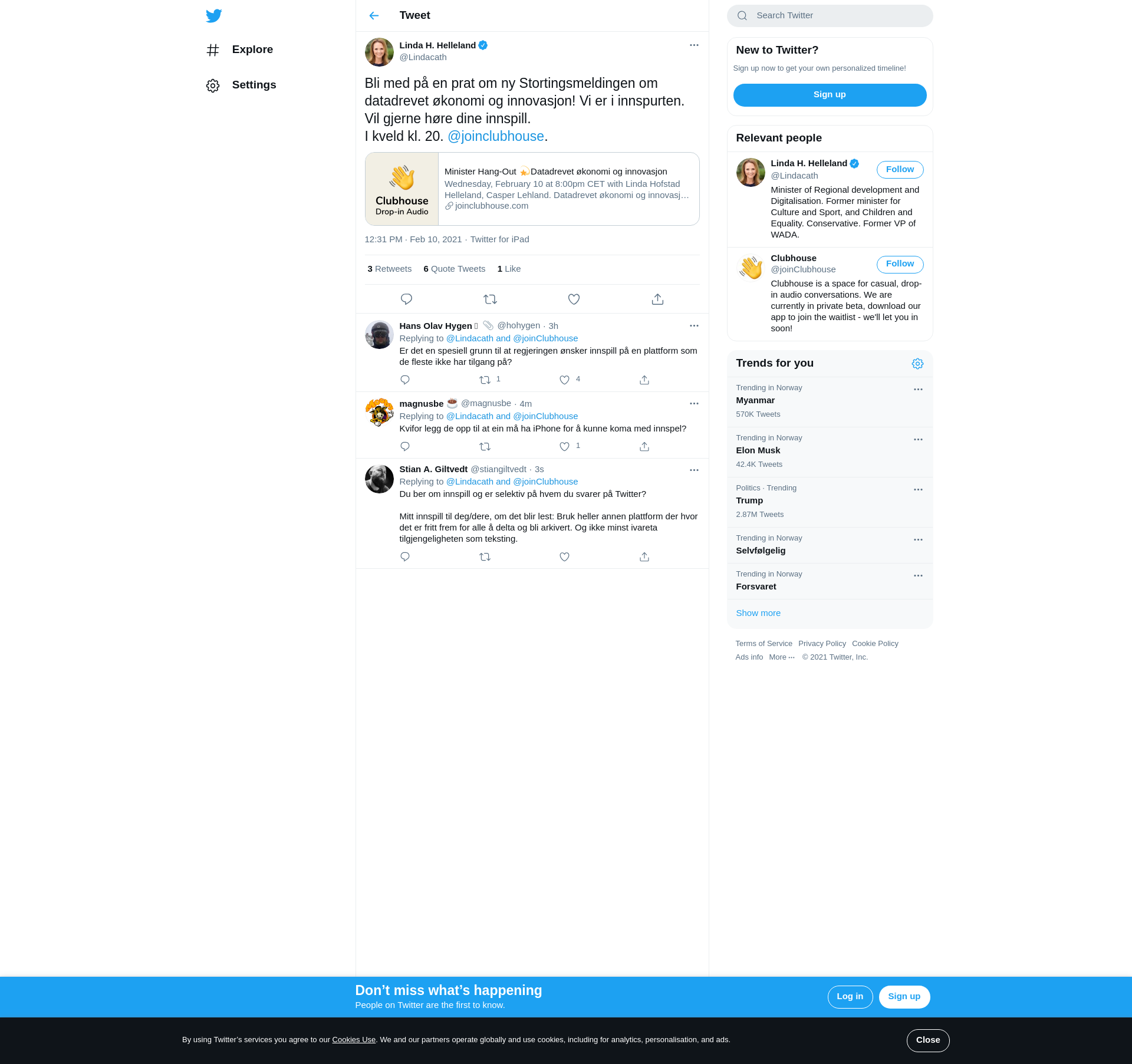Viewport: 1132px width, 1064px height.
Task: Open the Myanmar trend
Action: tap(830, 401)
